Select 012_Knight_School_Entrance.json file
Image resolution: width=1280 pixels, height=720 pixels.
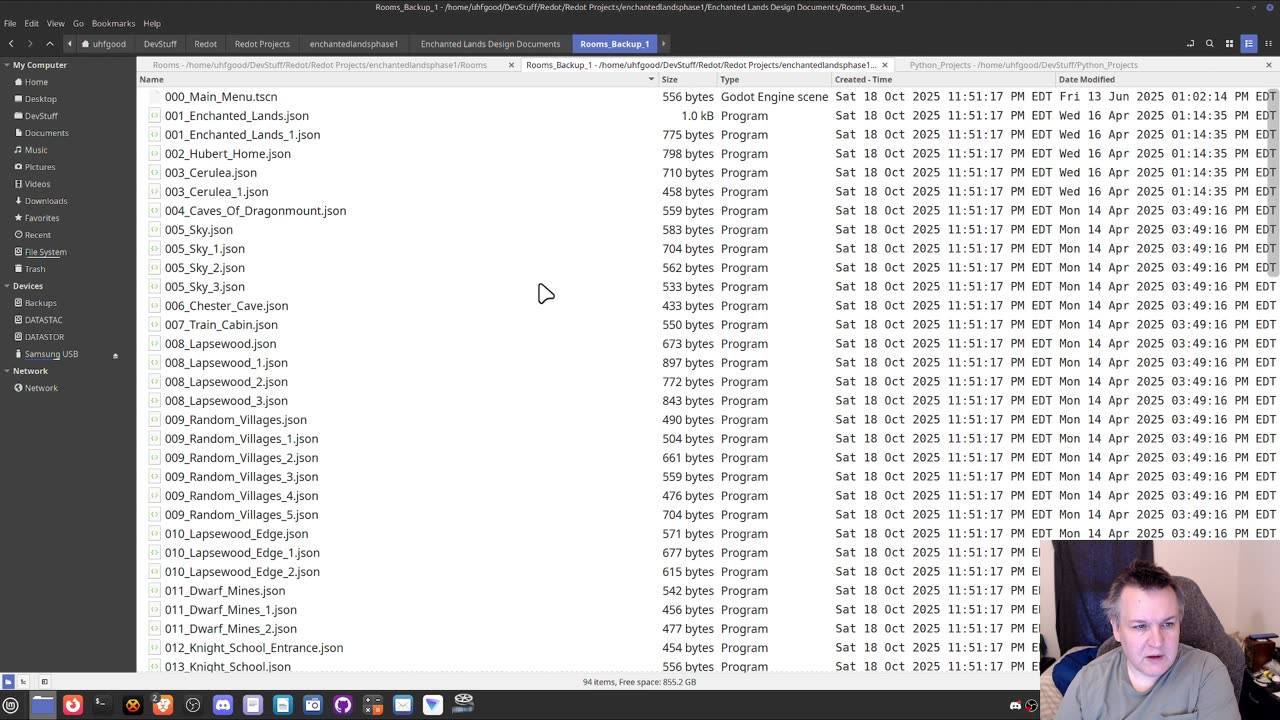click(253, 648)
